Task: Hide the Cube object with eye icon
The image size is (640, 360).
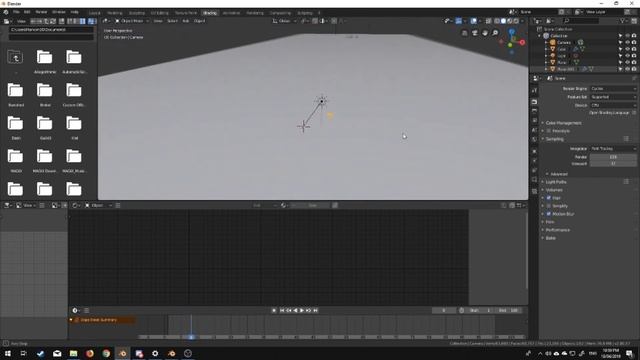Action: tap(627, 49)
